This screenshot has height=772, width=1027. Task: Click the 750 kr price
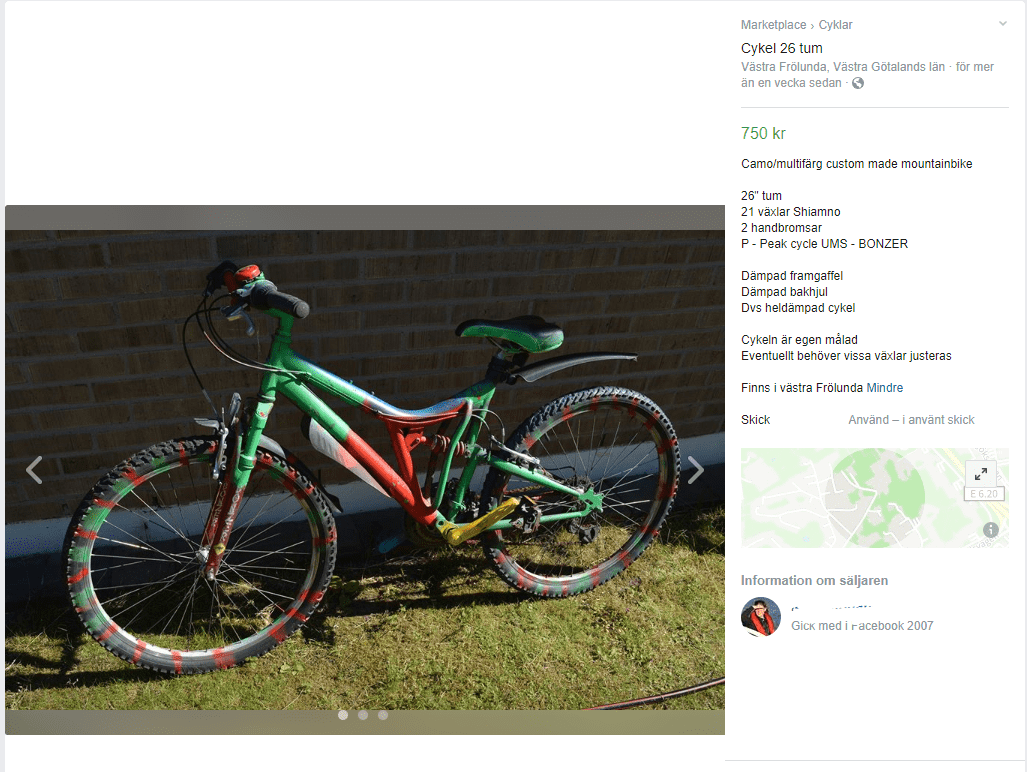763,134
